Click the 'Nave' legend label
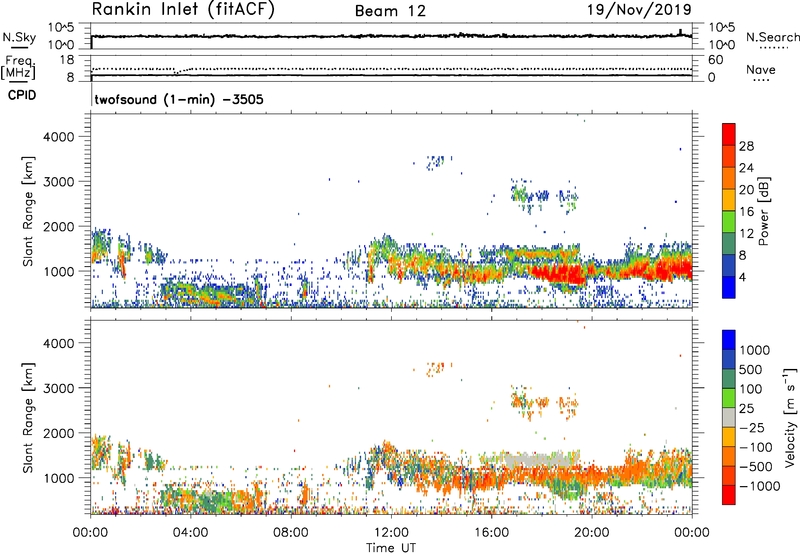The height and width of the screenshot is (554, 800). 760,70
